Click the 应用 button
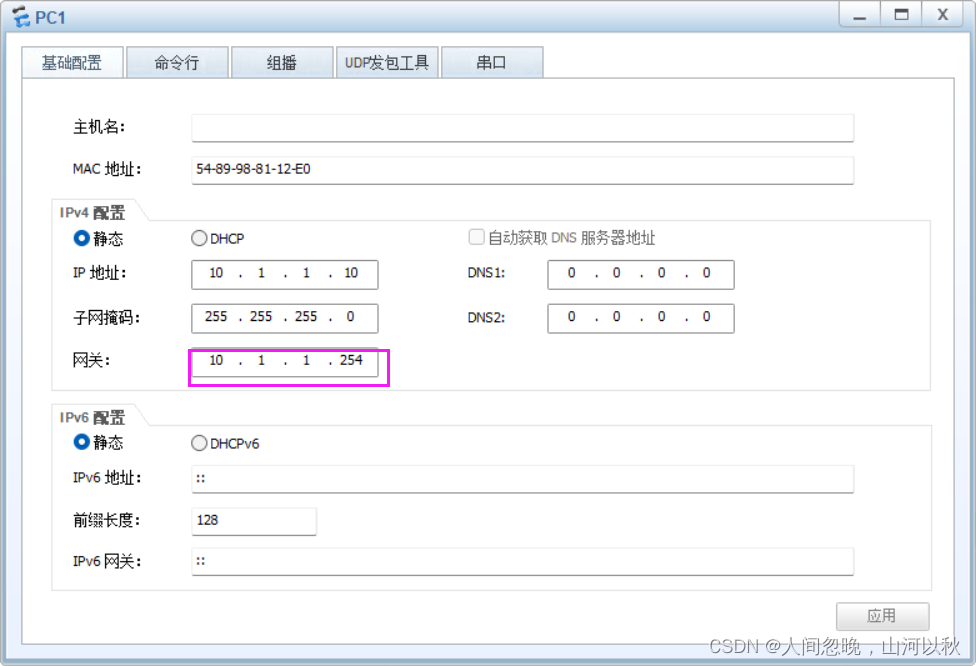 point(883,616)
